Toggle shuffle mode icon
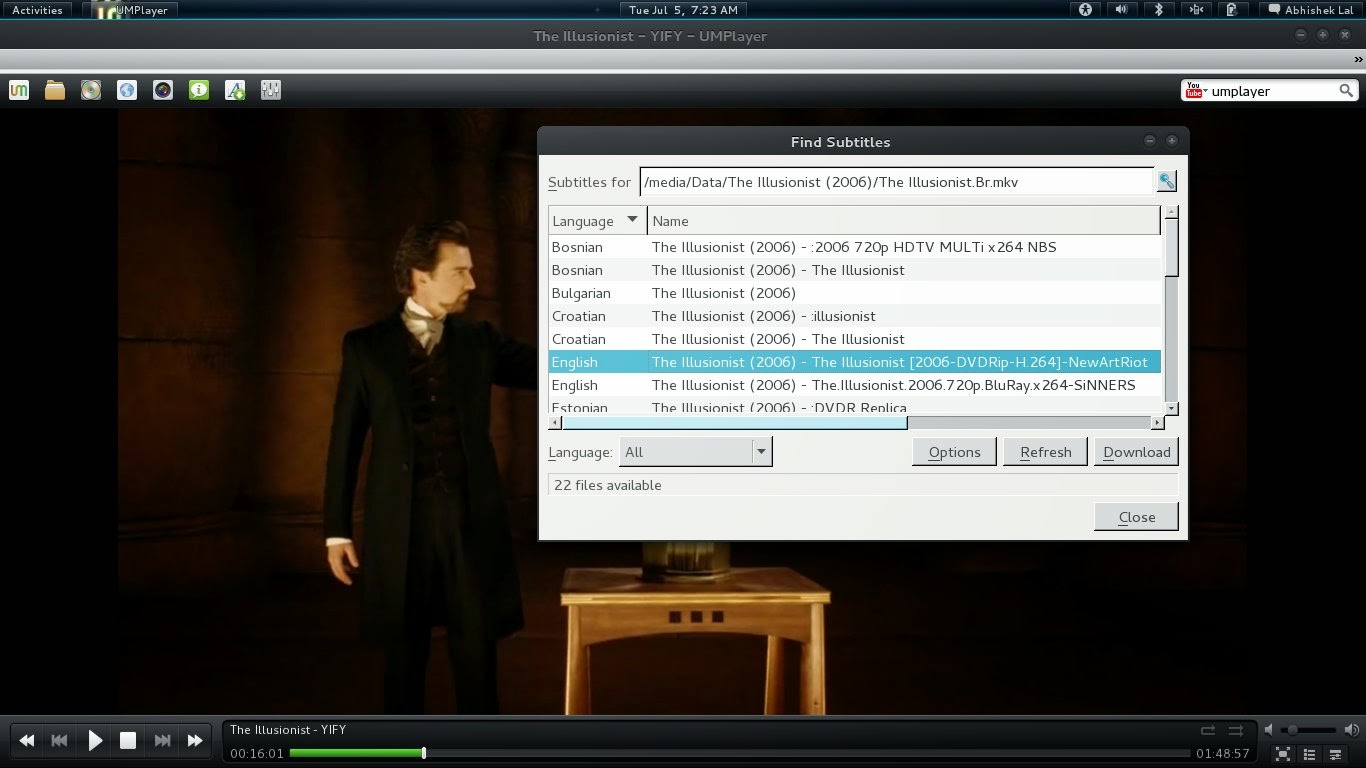Image resolution: width=1366 pixels, height=768 pixels. coord(1236,731)
